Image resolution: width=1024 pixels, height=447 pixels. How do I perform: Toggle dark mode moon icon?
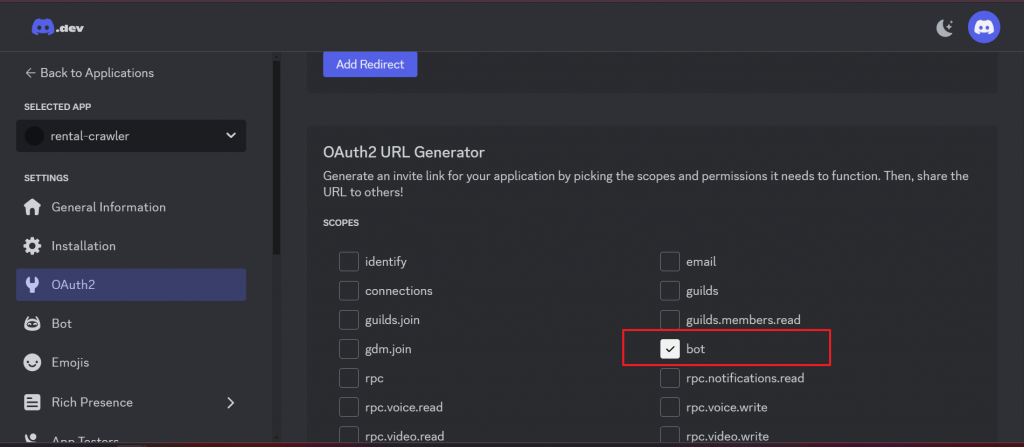(x=944, y=28)
